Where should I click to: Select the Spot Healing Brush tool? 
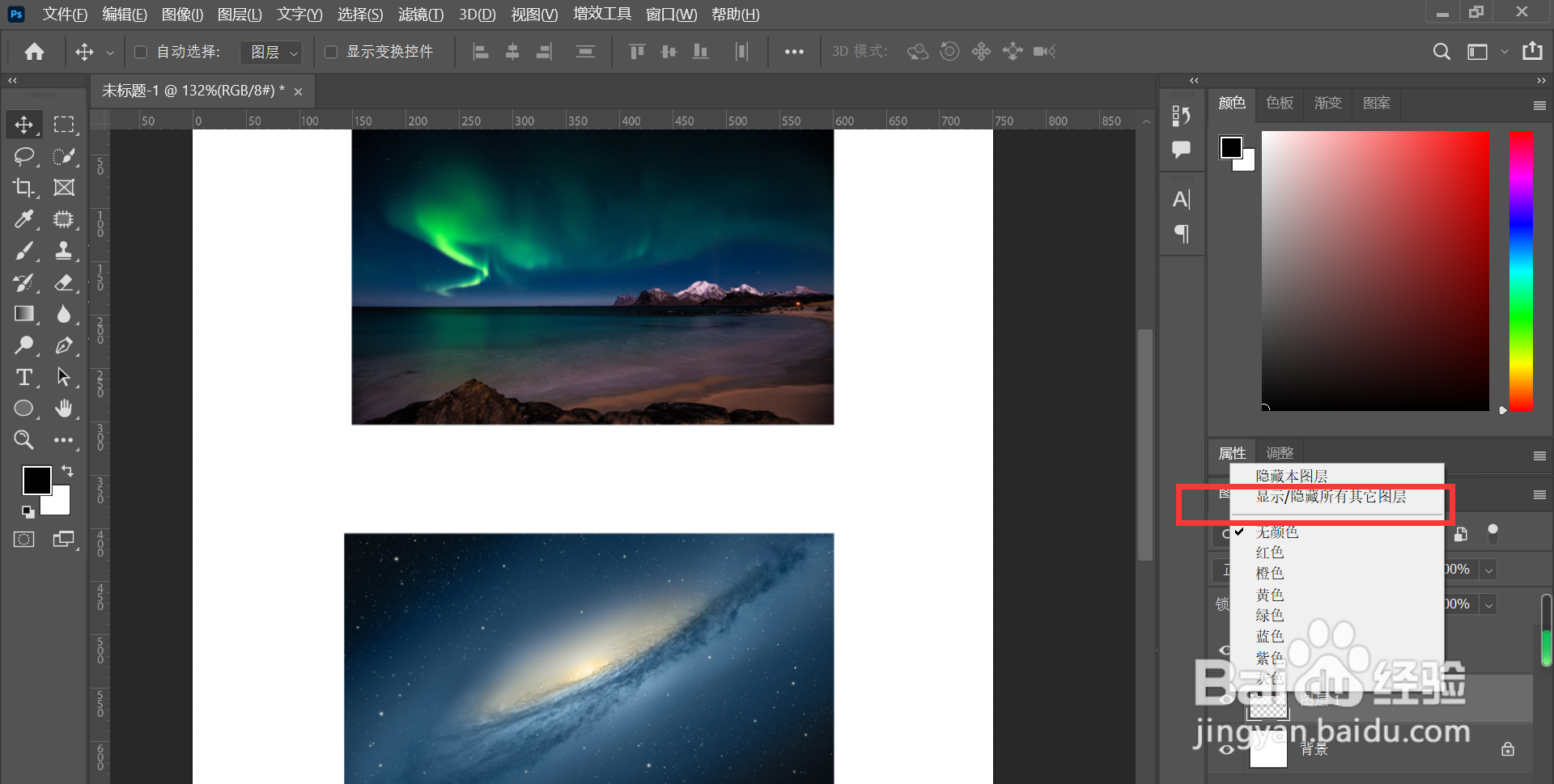click(64, 219)
